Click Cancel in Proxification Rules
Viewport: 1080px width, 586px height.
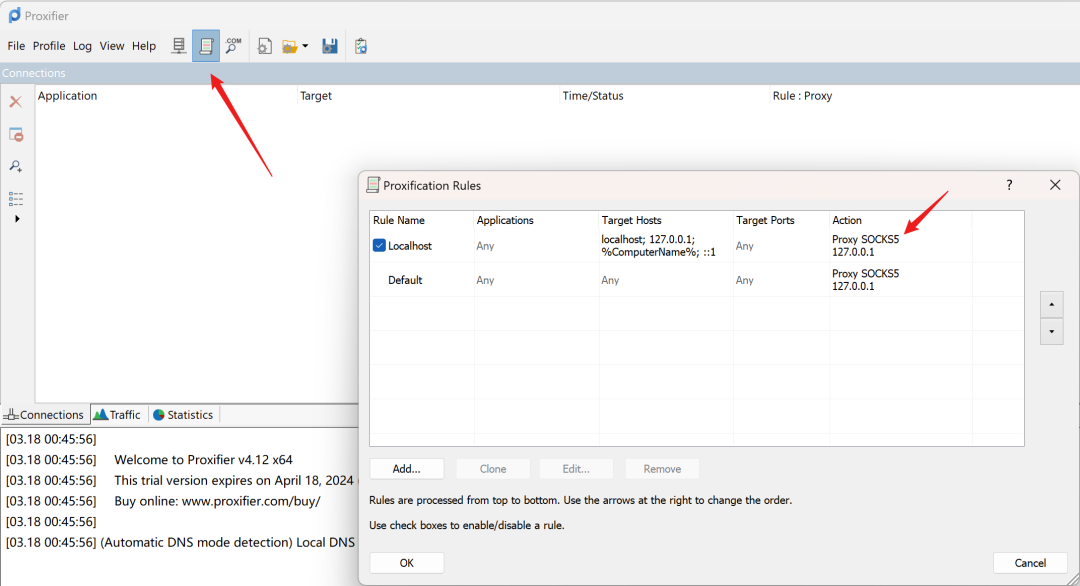(x=1030, y=563)
